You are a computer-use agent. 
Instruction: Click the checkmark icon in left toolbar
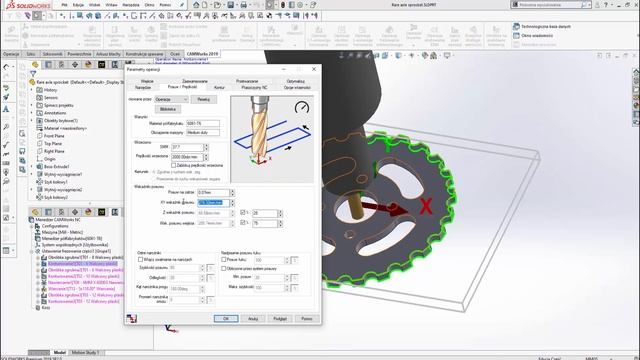point(6,145)
